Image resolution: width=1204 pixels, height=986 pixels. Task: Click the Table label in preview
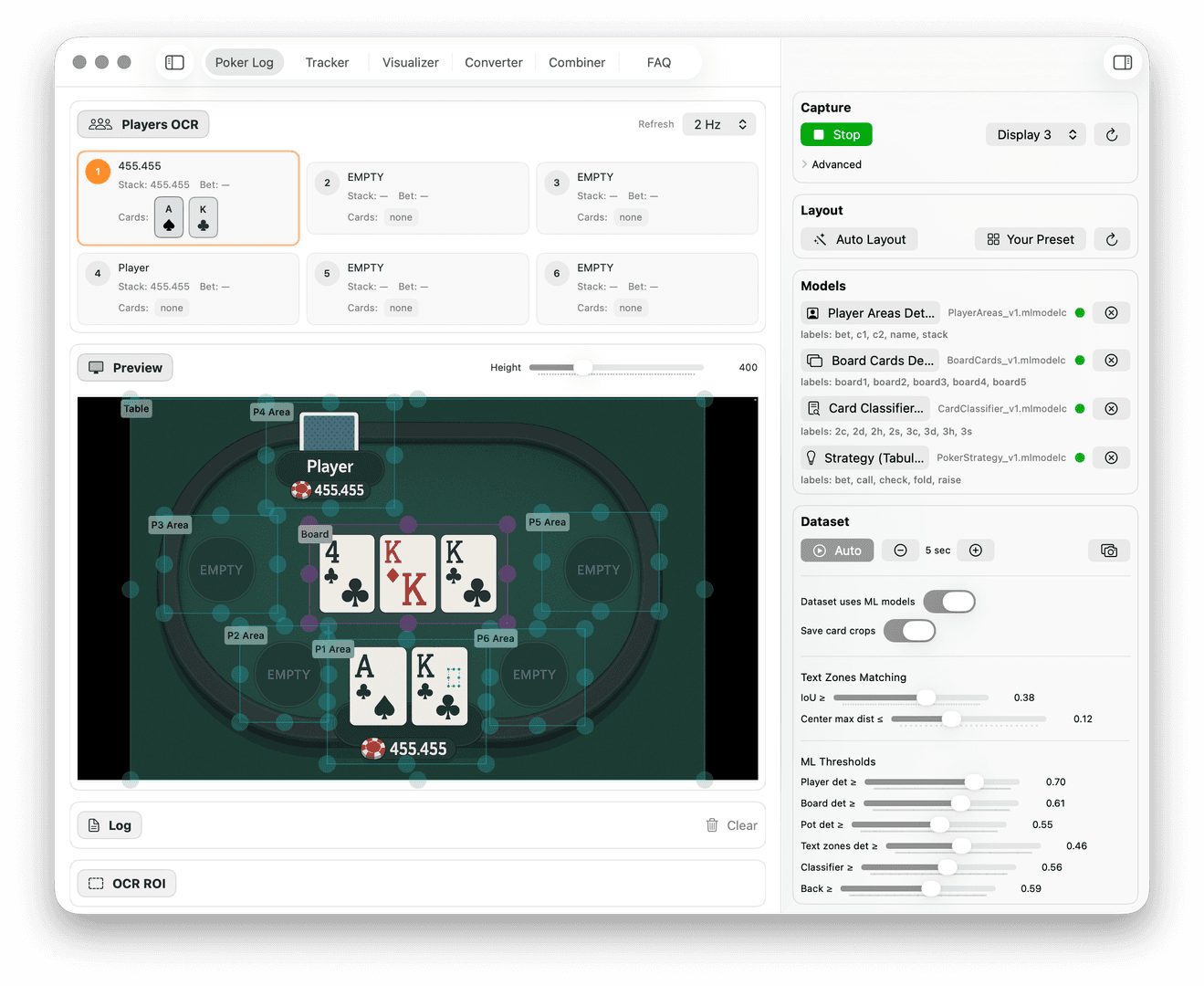pos(136,408)
